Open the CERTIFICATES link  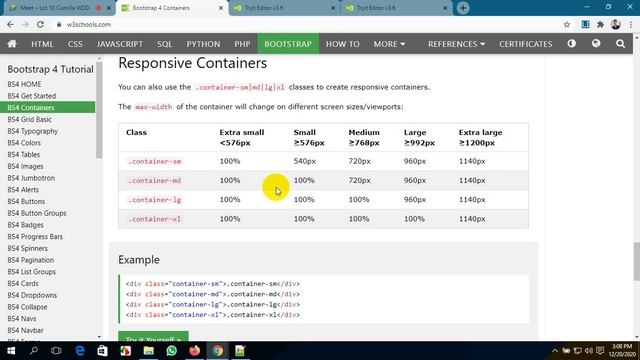point(525,44)
